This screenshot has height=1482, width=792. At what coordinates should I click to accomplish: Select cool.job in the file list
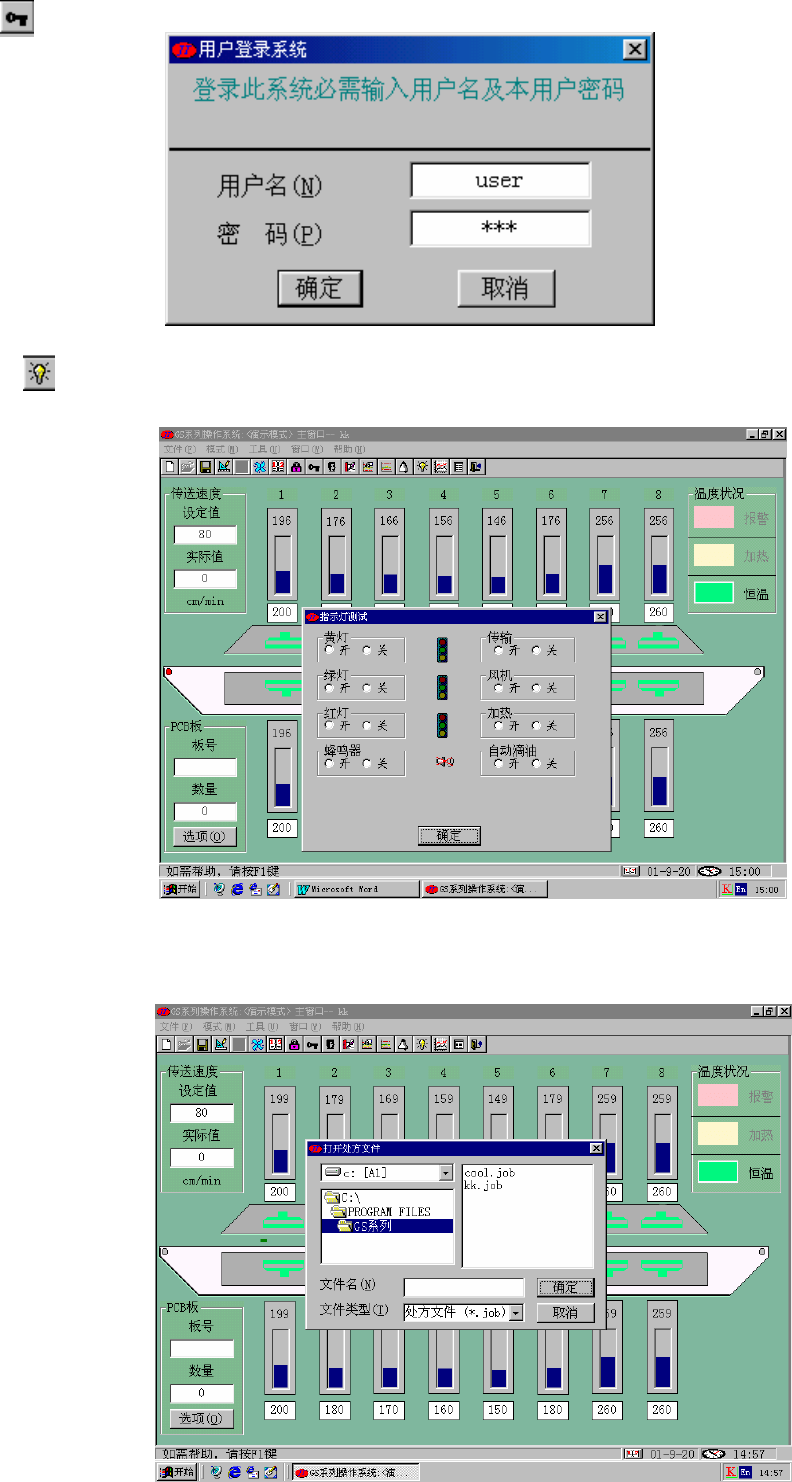[x=490, y=1172]
